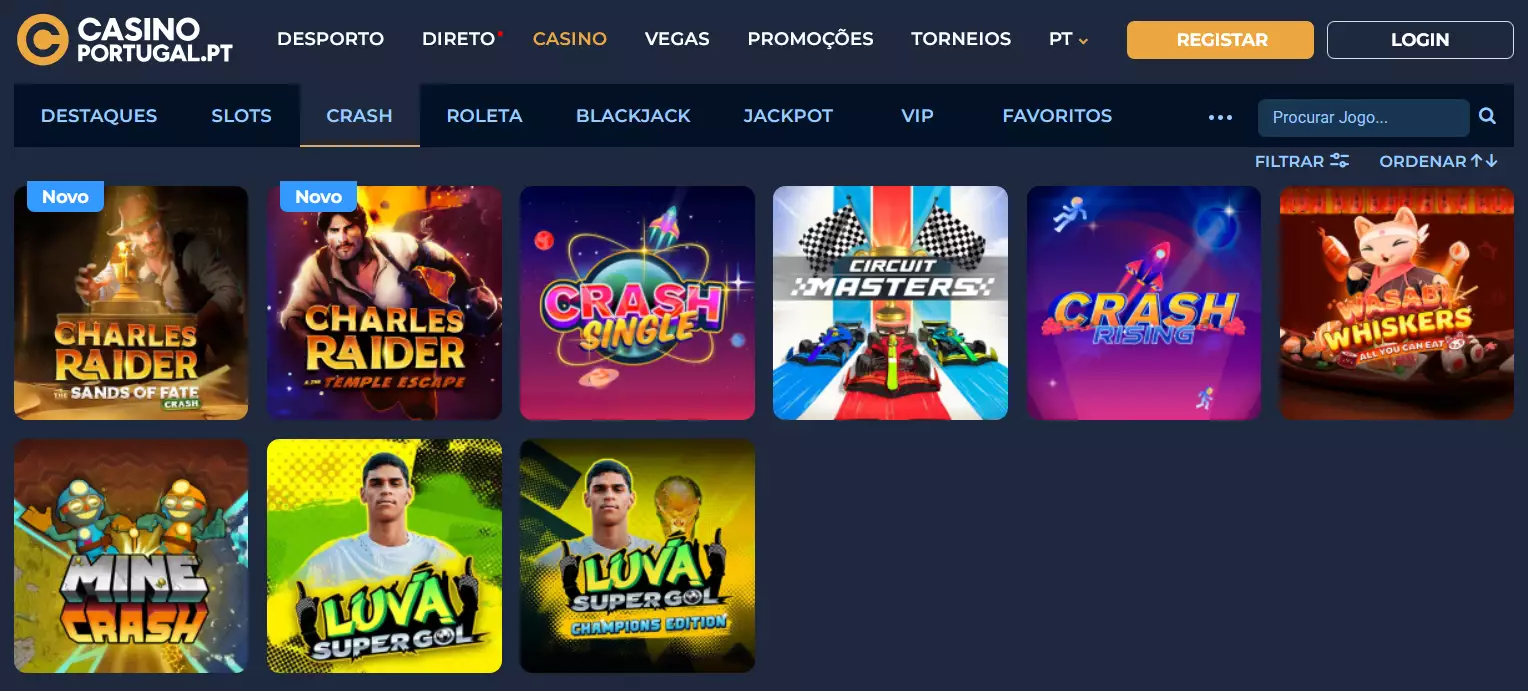This screenshot has height=691, width=1528.
Task: Go to Desporto in the top menu
Action: 330,39
